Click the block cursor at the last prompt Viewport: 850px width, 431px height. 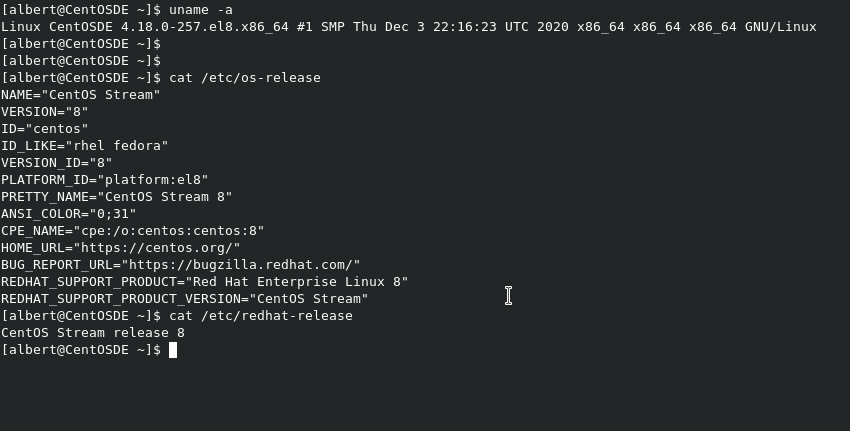[x=173, y=350]
